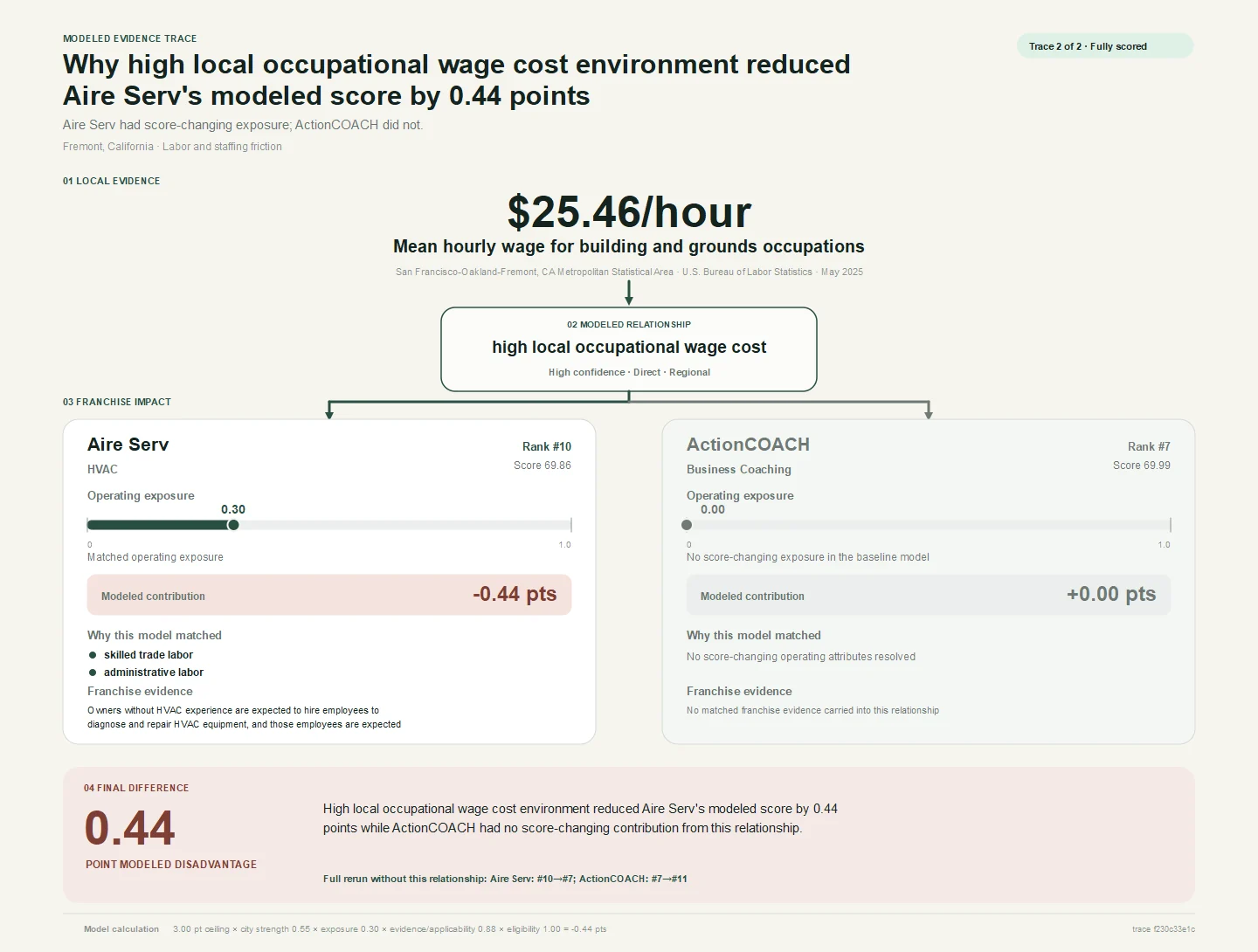The image size is (1258, 952).
Task: Click the 01 LOCAL EVIDENCE section label
Action: coord(112,181)
